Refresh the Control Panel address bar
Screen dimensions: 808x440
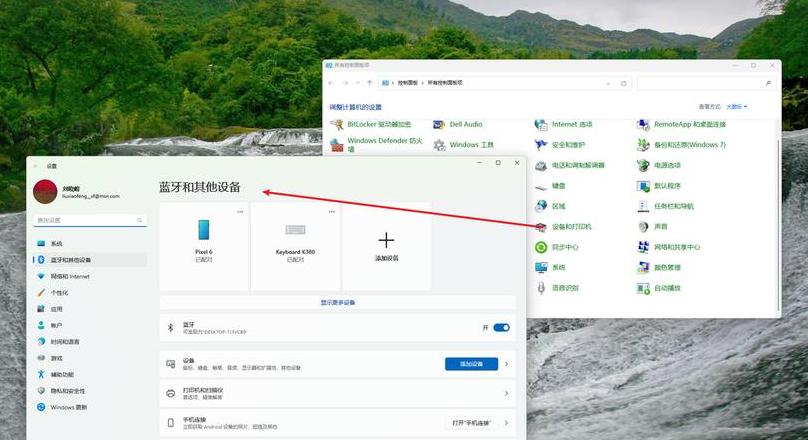point(624,83)
